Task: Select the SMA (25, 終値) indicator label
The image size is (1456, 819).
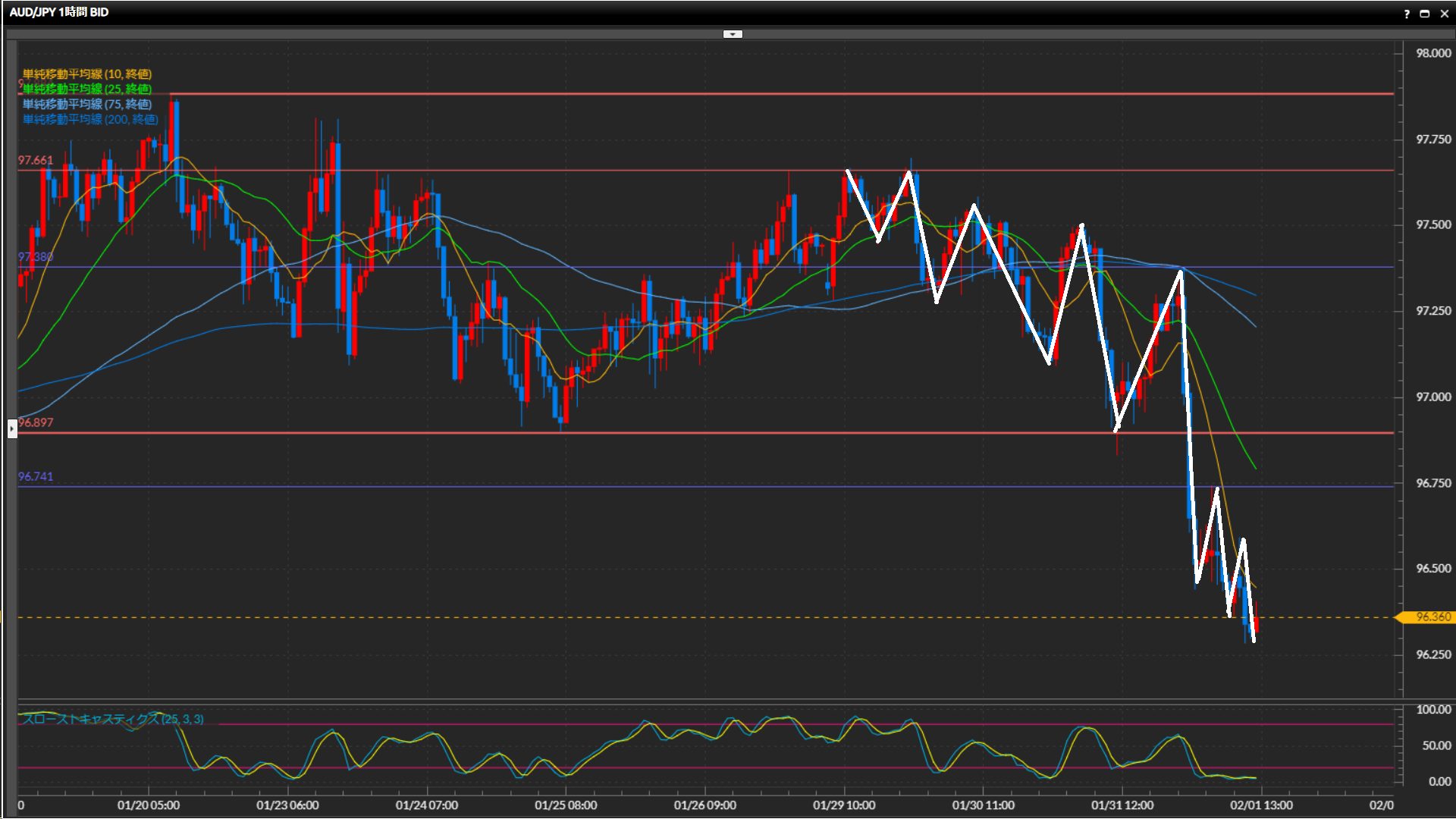Action: tap(87, 89)
